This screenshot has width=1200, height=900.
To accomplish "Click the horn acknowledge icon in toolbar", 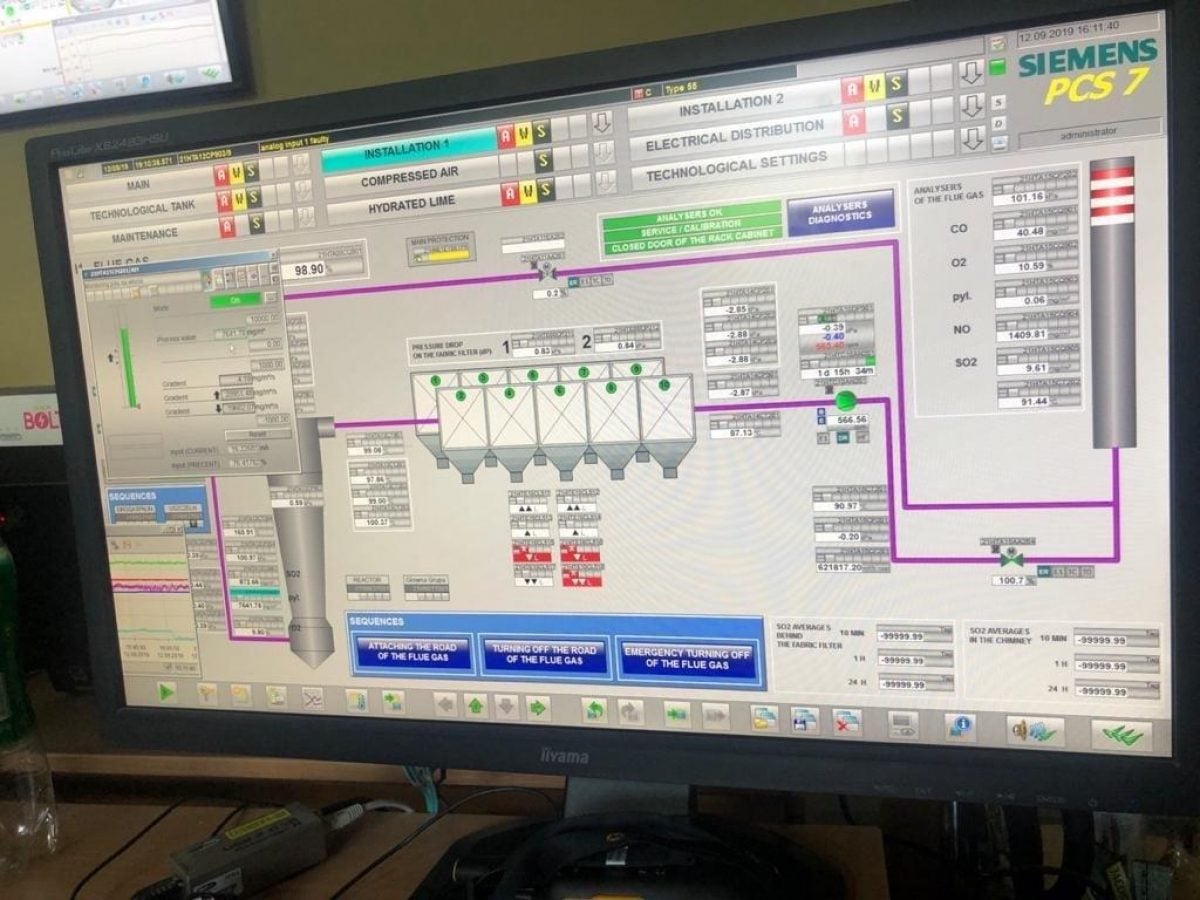I will [x=1034, y=731].
